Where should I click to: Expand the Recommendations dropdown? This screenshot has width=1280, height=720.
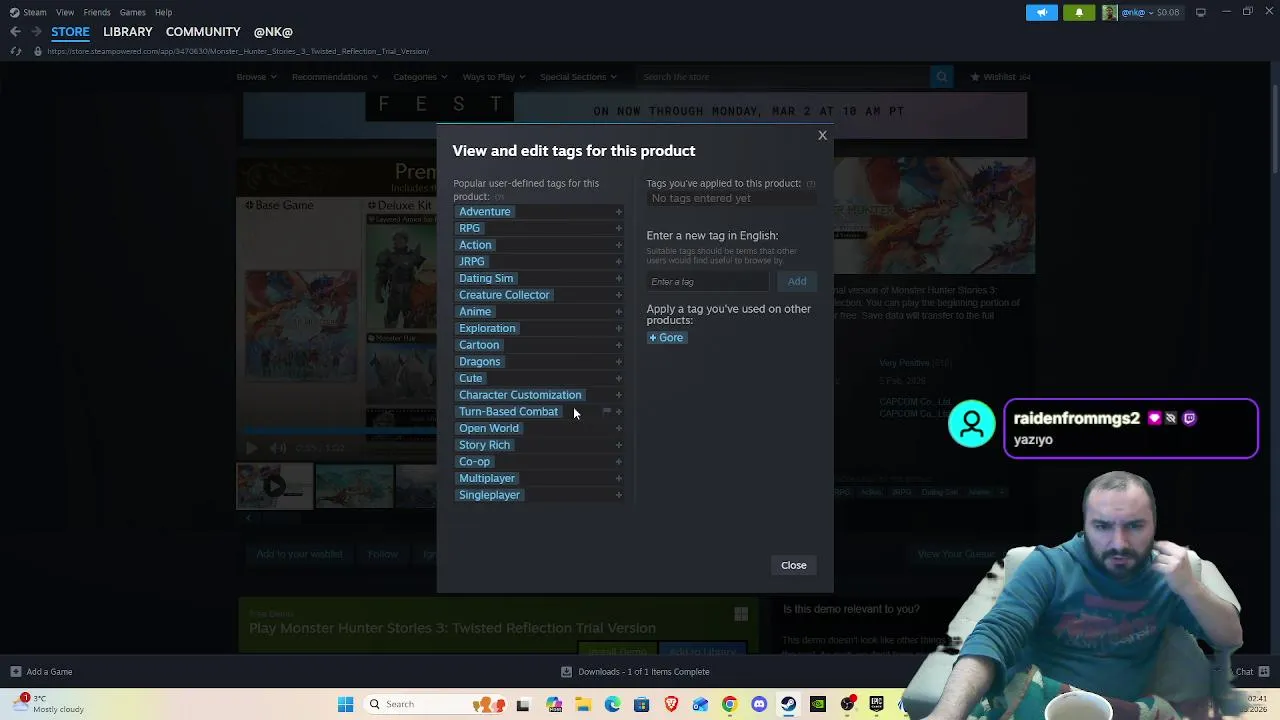334,77
